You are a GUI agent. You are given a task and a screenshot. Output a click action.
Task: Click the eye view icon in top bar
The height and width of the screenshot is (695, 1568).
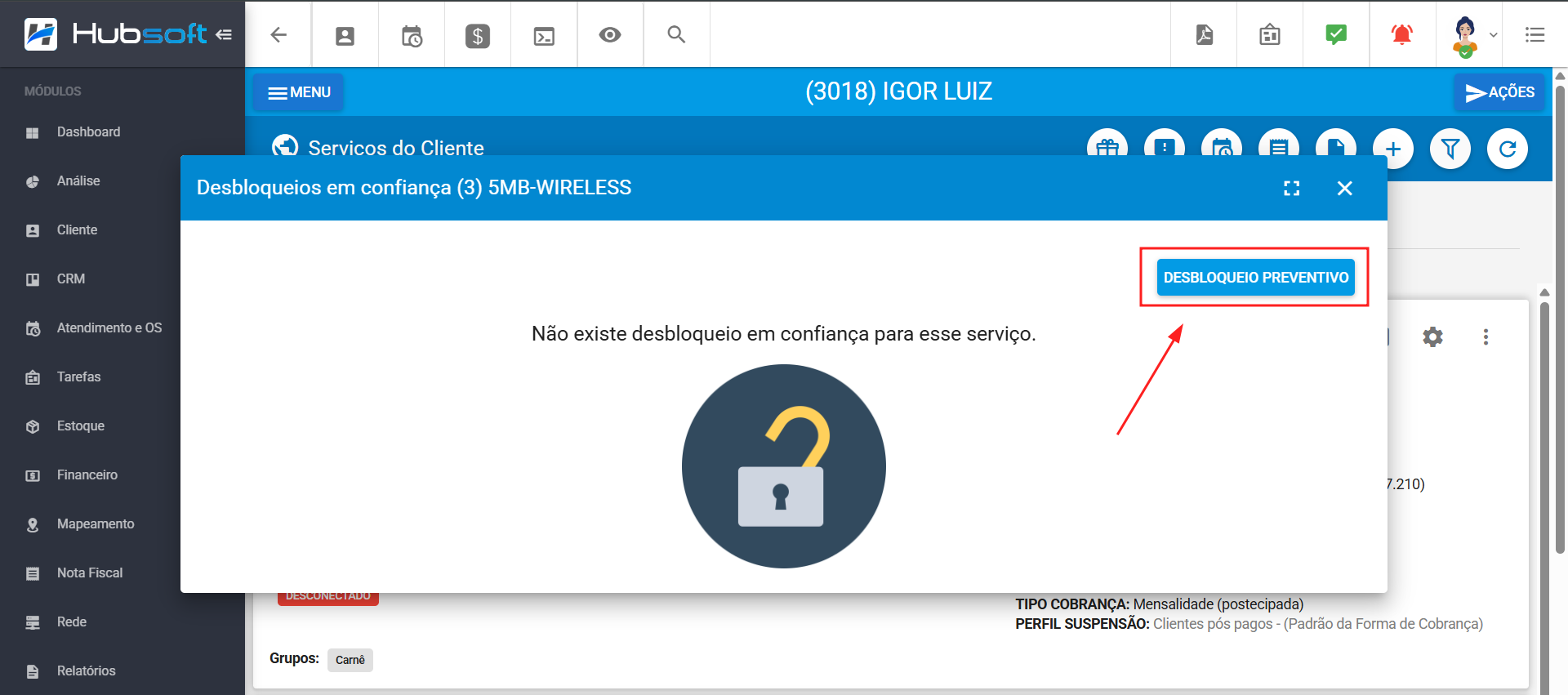pyautogui.click(x=610, y=35)
